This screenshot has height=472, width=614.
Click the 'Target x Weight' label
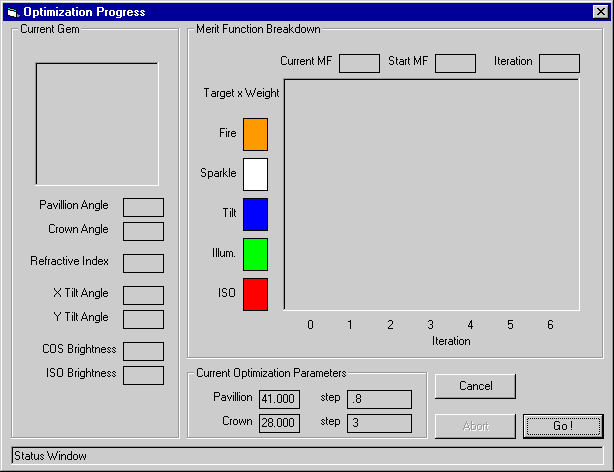click(x=241, y=93)
